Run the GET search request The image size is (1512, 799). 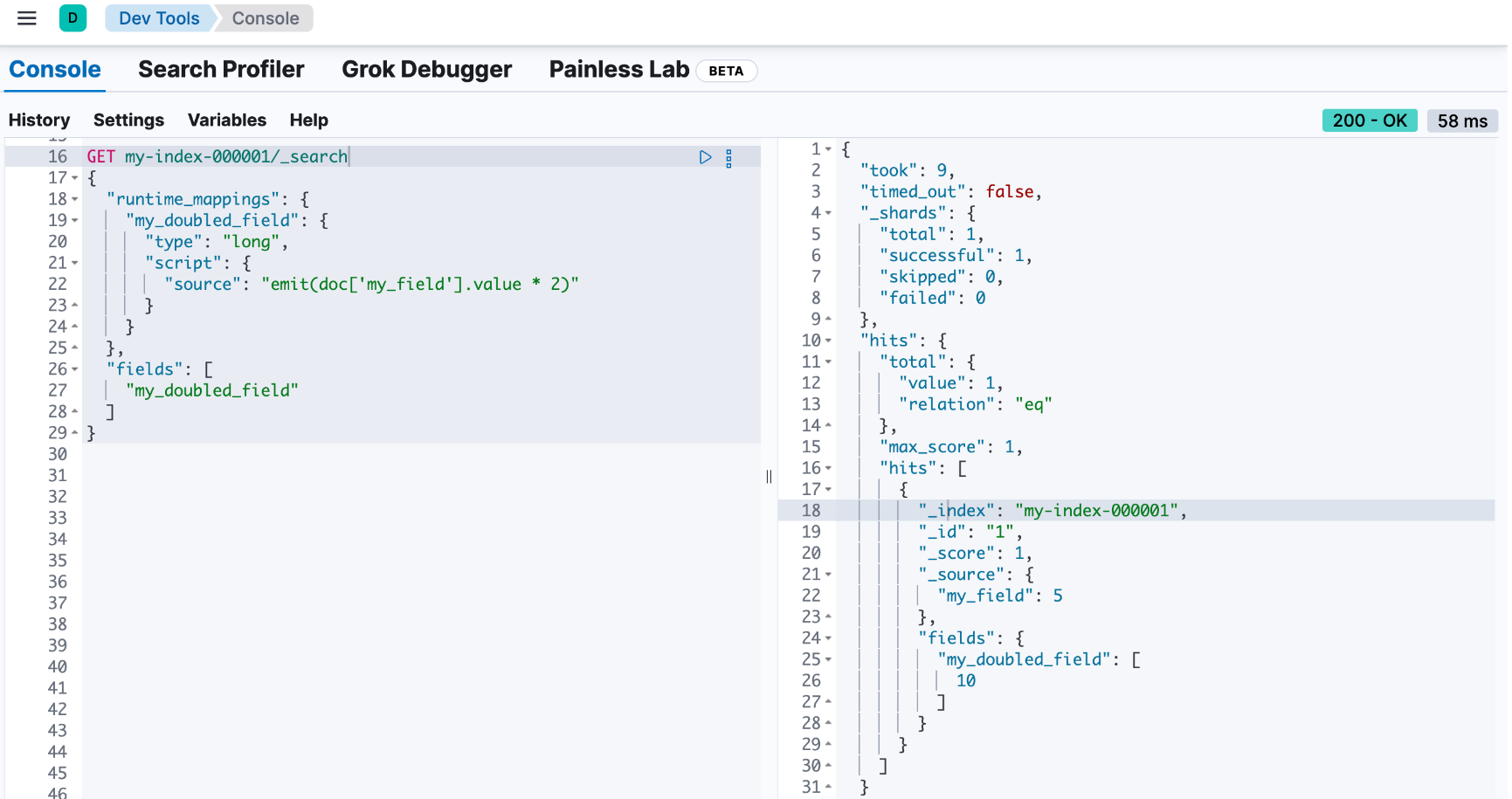(x=705, y=157)
